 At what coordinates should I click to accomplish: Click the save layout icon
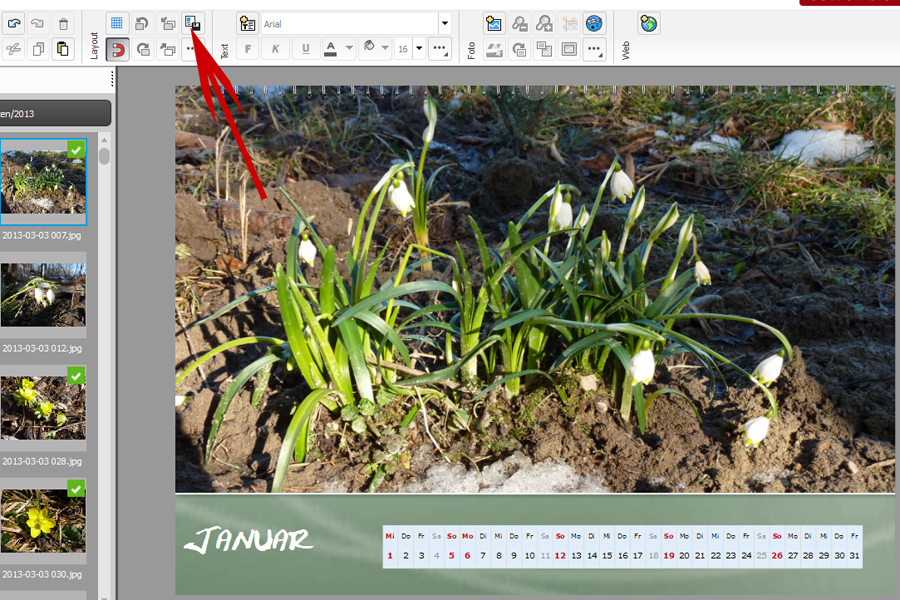click(x=193, y=24)
